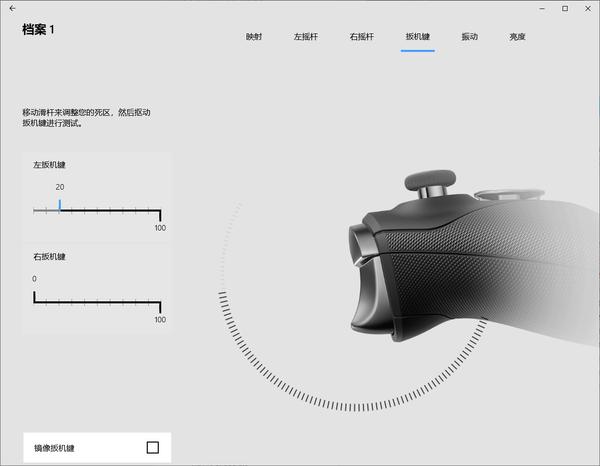Click the 右扳机键 slider's 100 endpoint
The image size is (600, 466).
tap(160, 308)
